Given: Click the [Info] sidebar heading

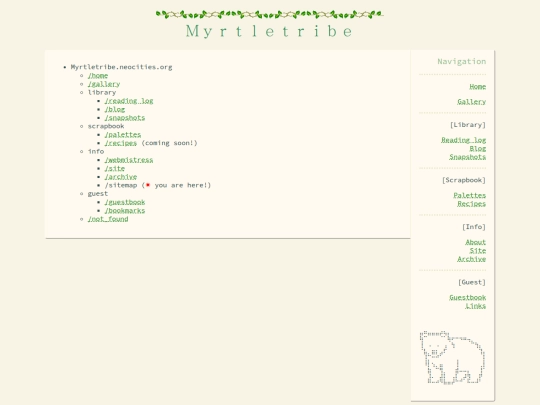Looking at the screenshot, I should click(x=474, y=227).
